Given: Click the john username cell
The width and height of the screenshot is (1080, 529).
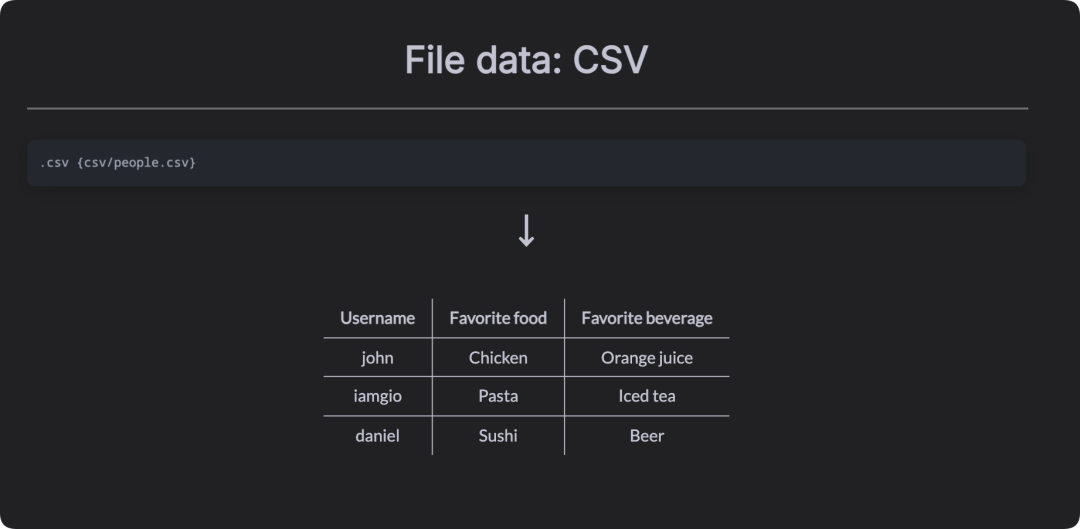Looking at the screenshot, I should (377, 357).
